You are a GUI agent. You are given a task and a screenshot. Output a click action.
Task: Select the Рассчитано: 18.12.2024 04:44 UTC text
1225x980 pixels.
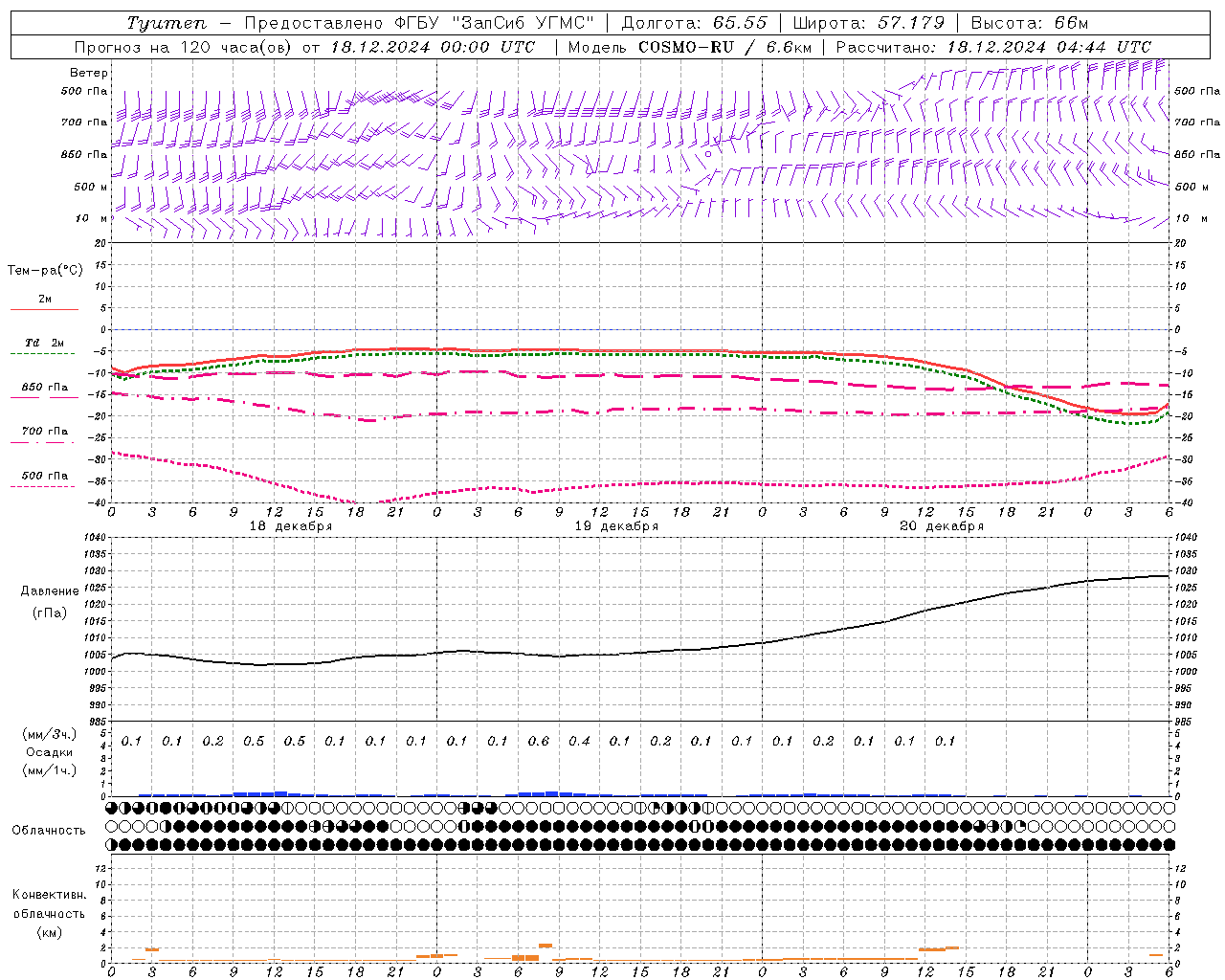click(993, 47)
